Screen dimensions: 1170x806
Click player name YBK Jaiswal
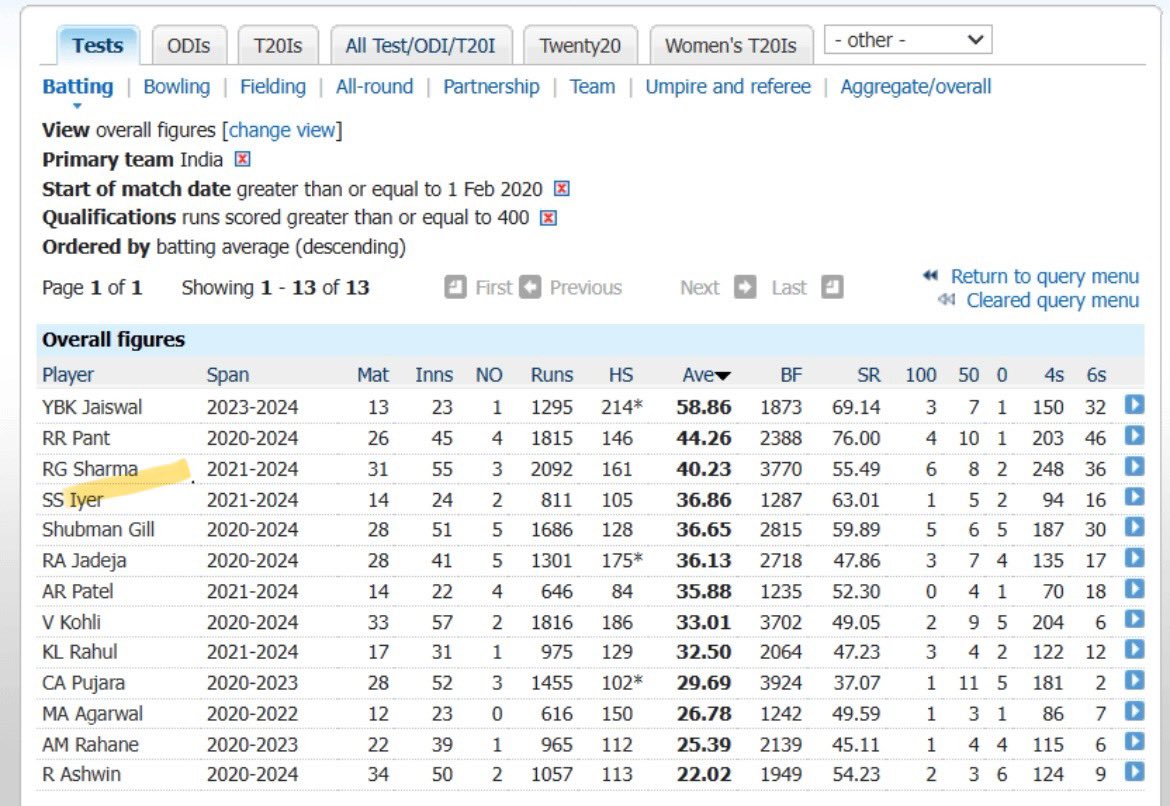point(92,407)
